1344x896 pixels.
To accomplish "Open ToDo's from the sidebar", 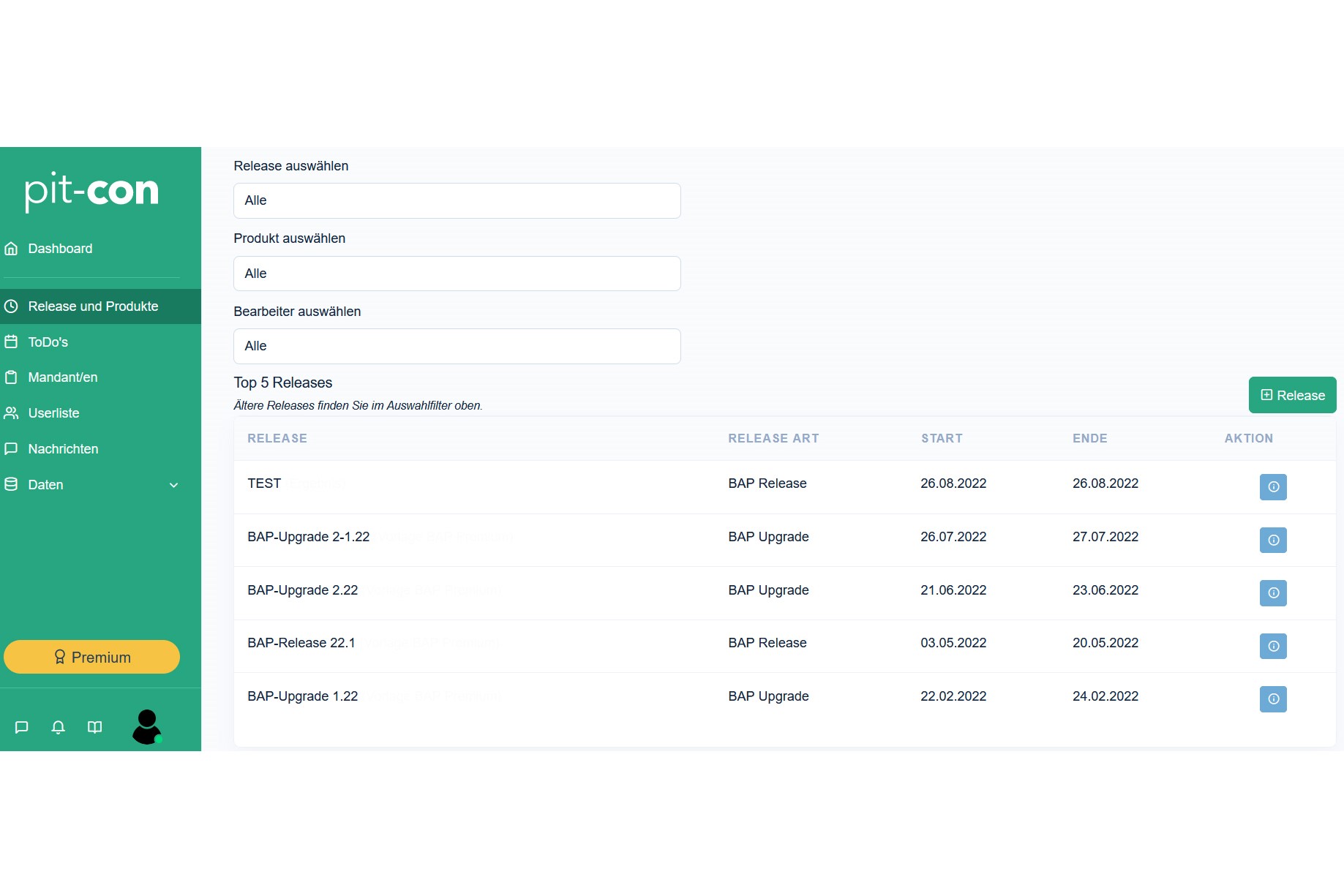I will point(48,342).
